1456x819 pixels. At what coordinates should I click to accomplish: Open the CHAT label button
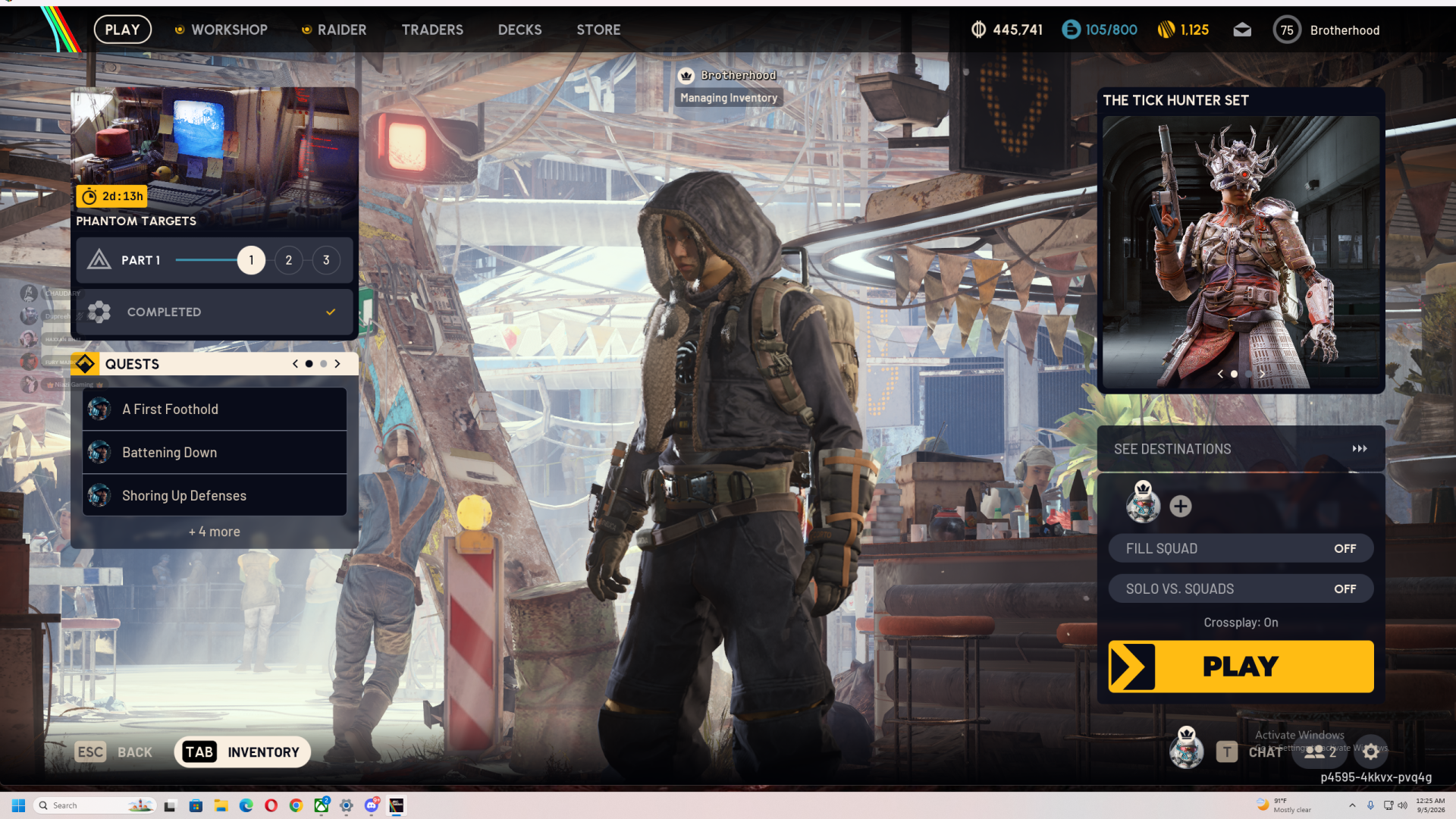[x=1265, y=752]
